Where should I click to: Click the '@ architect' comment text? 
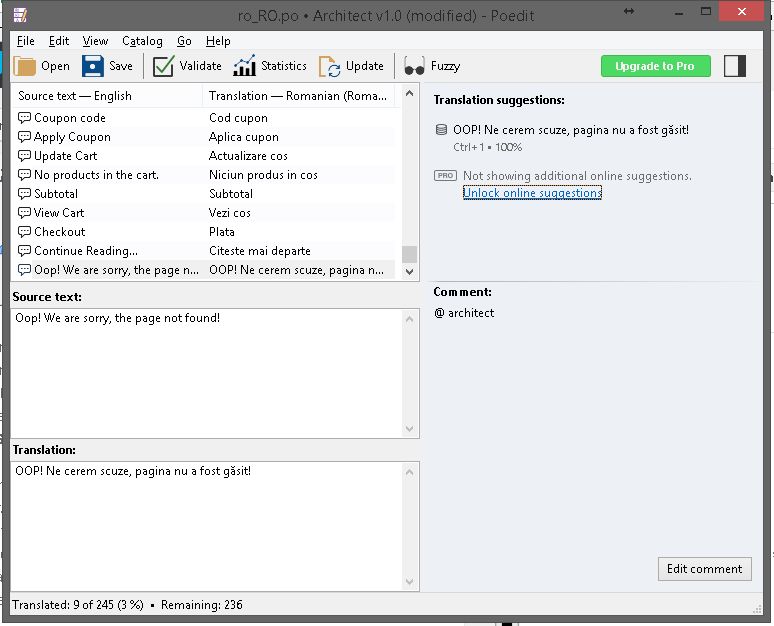464,313
